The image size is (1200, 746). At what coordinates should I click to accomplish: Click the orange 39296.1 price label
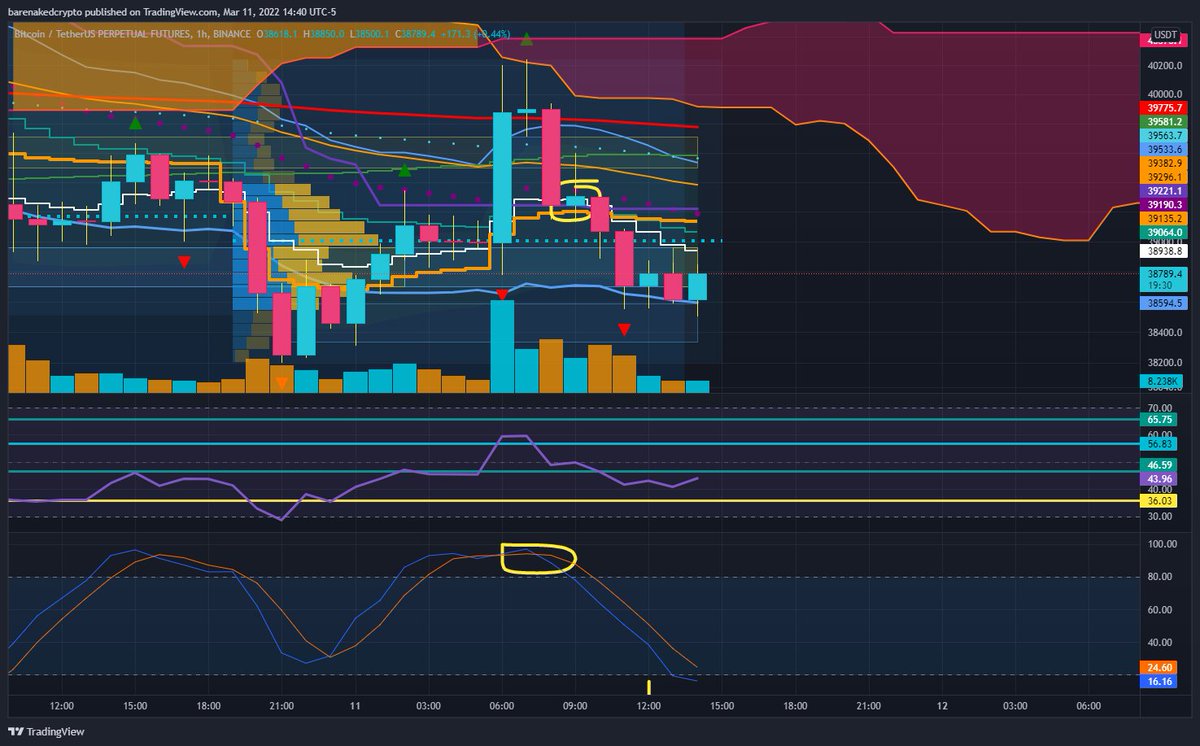[x=1163, y=177]
